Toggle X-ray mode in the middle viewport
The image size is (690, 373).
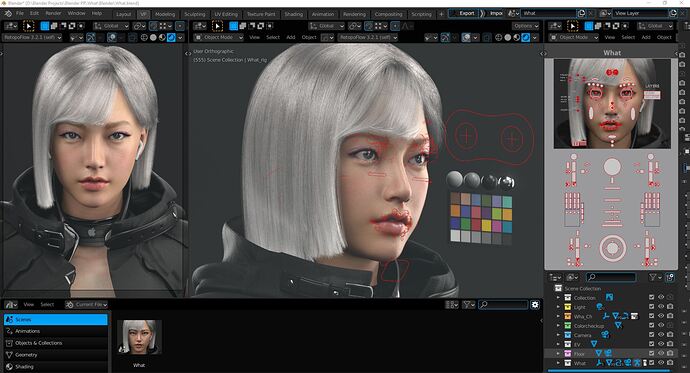486,37
